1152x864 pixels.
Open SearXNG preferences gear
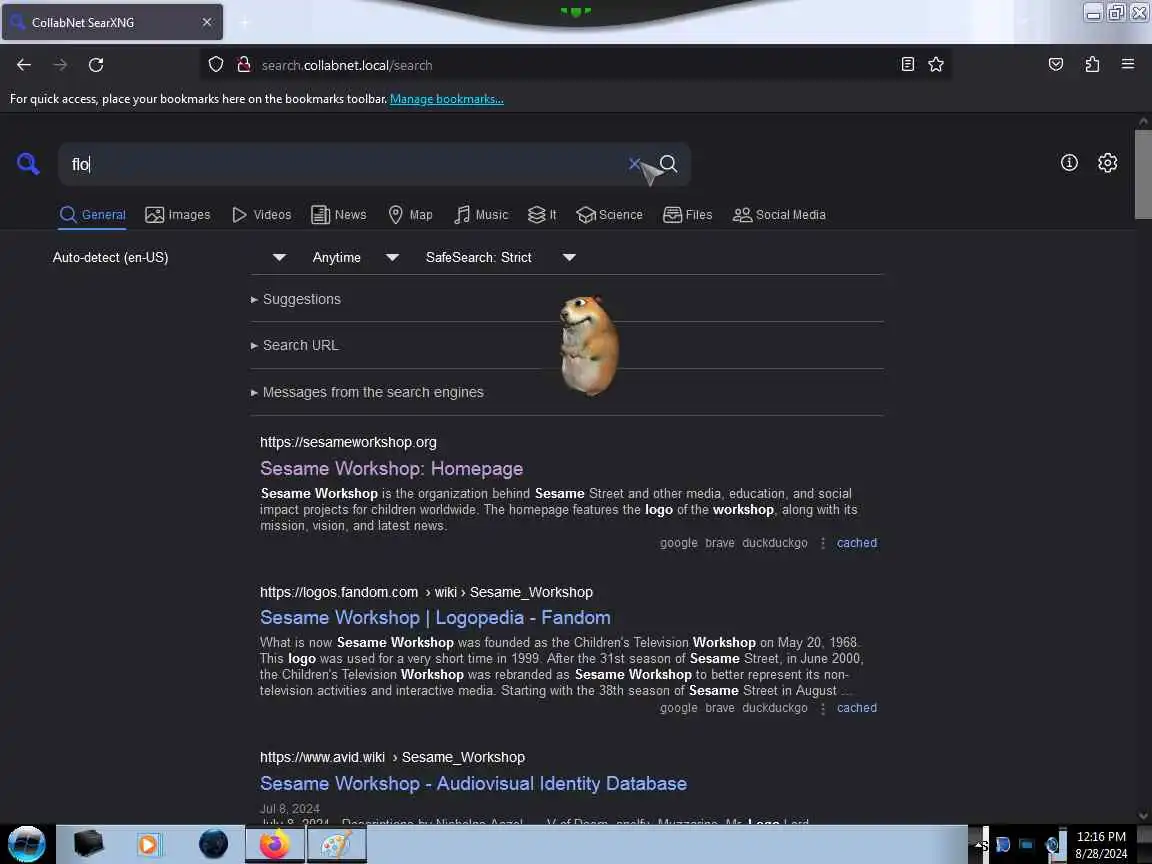tap(1107, 163)
